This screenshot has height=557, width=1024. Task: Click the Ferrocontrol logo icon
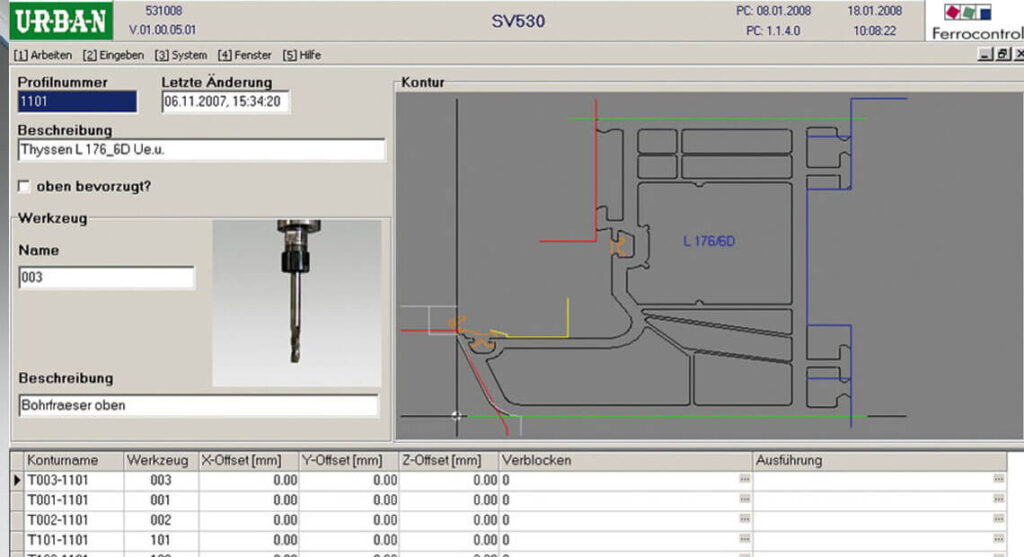pyautogui.click(x=968, y=12)
